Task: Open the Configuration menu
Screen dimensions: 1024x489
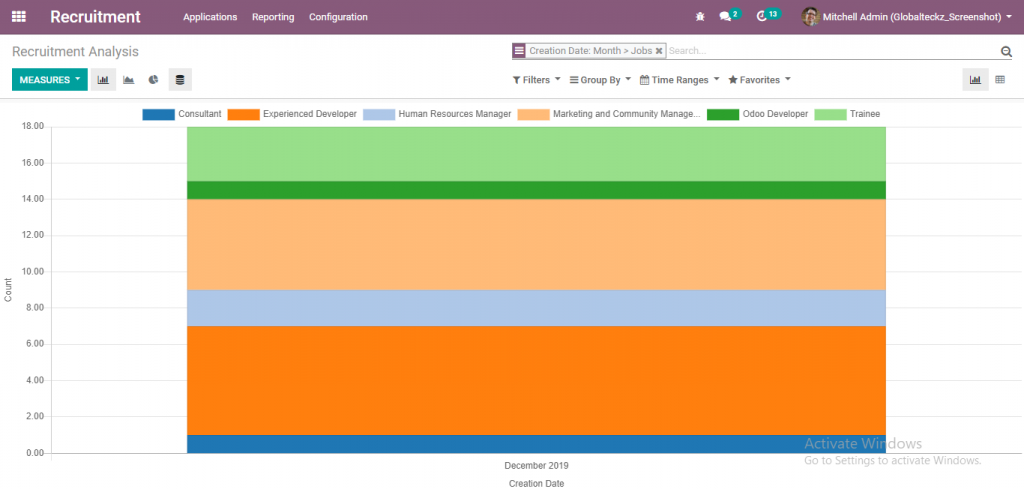Action: [x=338, y=17]
